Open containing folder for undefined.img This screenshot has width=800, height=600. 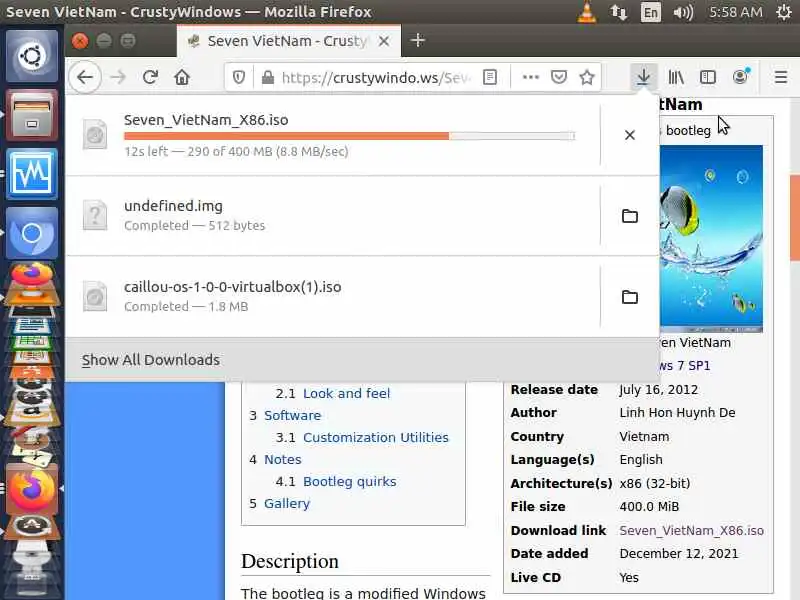[x=630, y=216]
